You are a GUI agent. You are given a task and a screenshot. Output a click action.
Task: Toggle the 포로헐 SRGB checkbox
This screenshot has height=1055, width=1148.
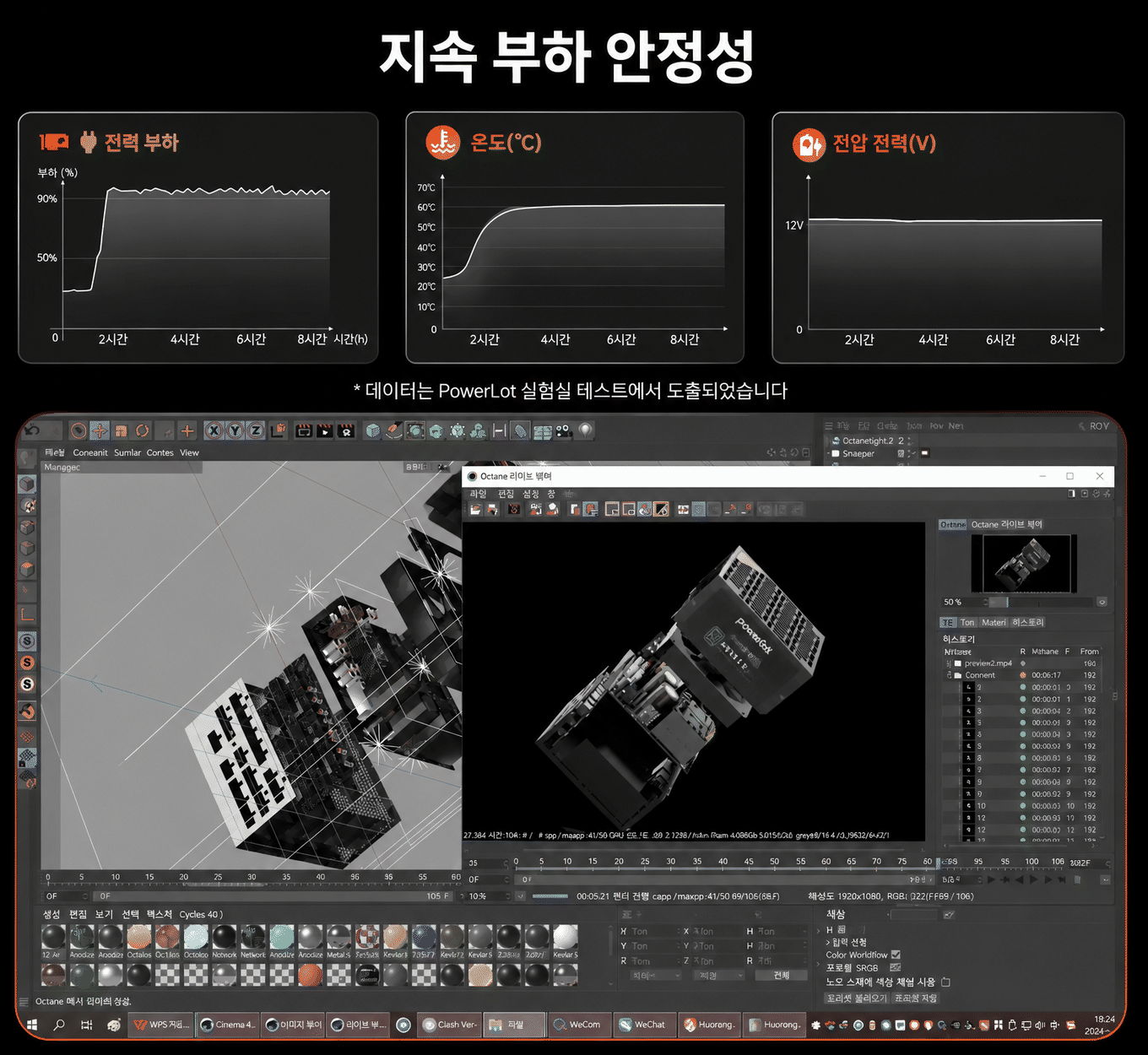click(895, 968)
